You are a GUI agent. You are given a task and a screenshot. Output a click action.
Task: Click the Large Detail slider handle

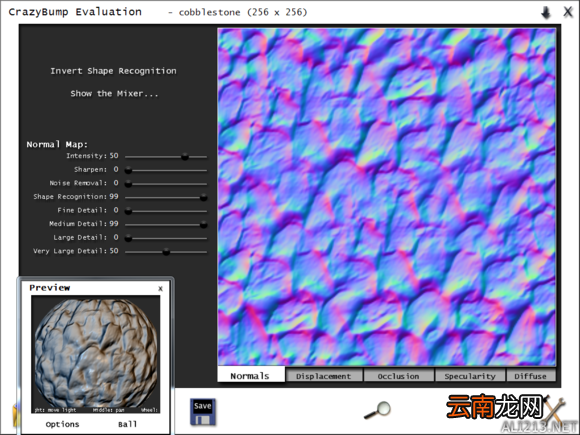click(128, 238)
